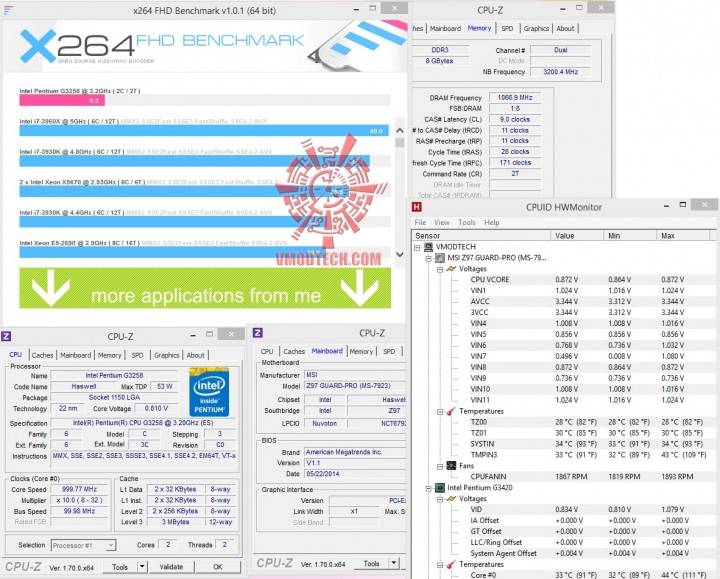This screenshot has height=579, width=720.
Task: Select Mainboard tab in CPU-Z Memory window
Action: 445,28
